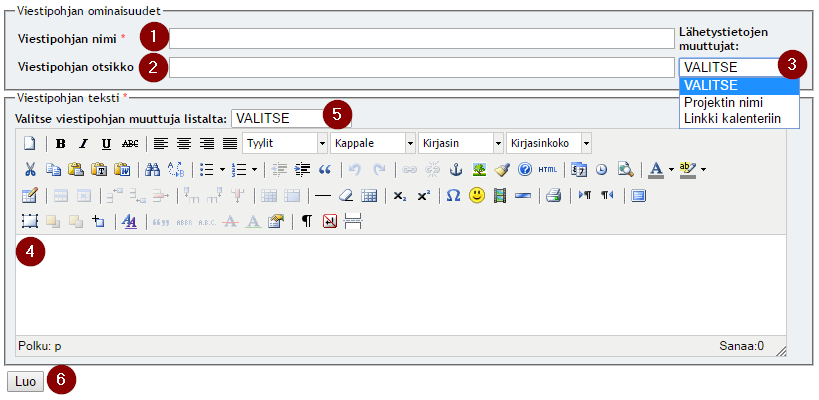The width and height of the screenshot is (819, 400).
Task: Clean up messy code with brush icon
Action: pyautogui.click(x=502, y=169)
